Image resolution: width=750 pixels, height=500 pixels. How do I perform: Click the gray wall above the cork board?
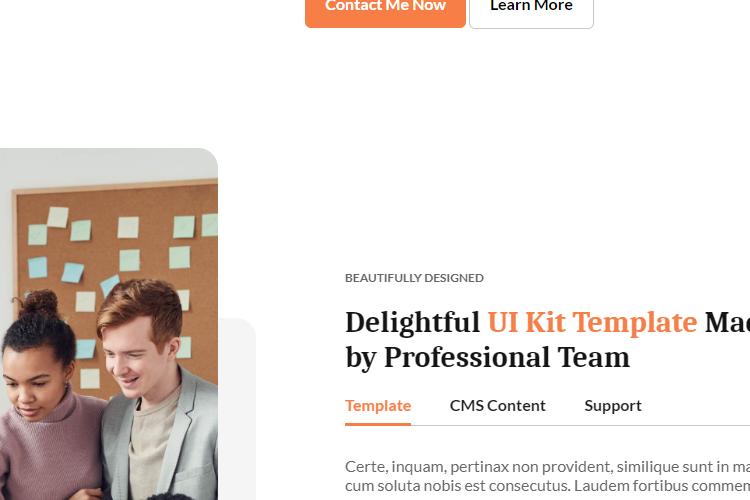click(x=110, y=165)
